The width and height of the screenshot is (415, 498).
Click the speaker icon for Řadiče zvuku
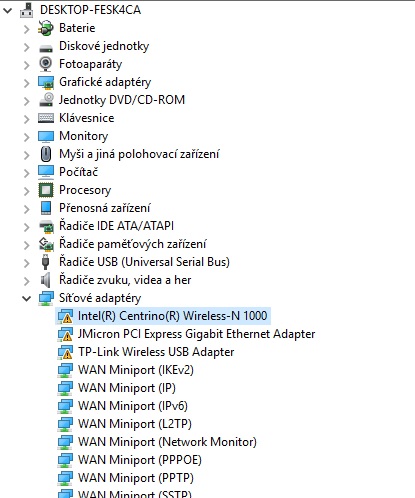(x=46, y=280)
